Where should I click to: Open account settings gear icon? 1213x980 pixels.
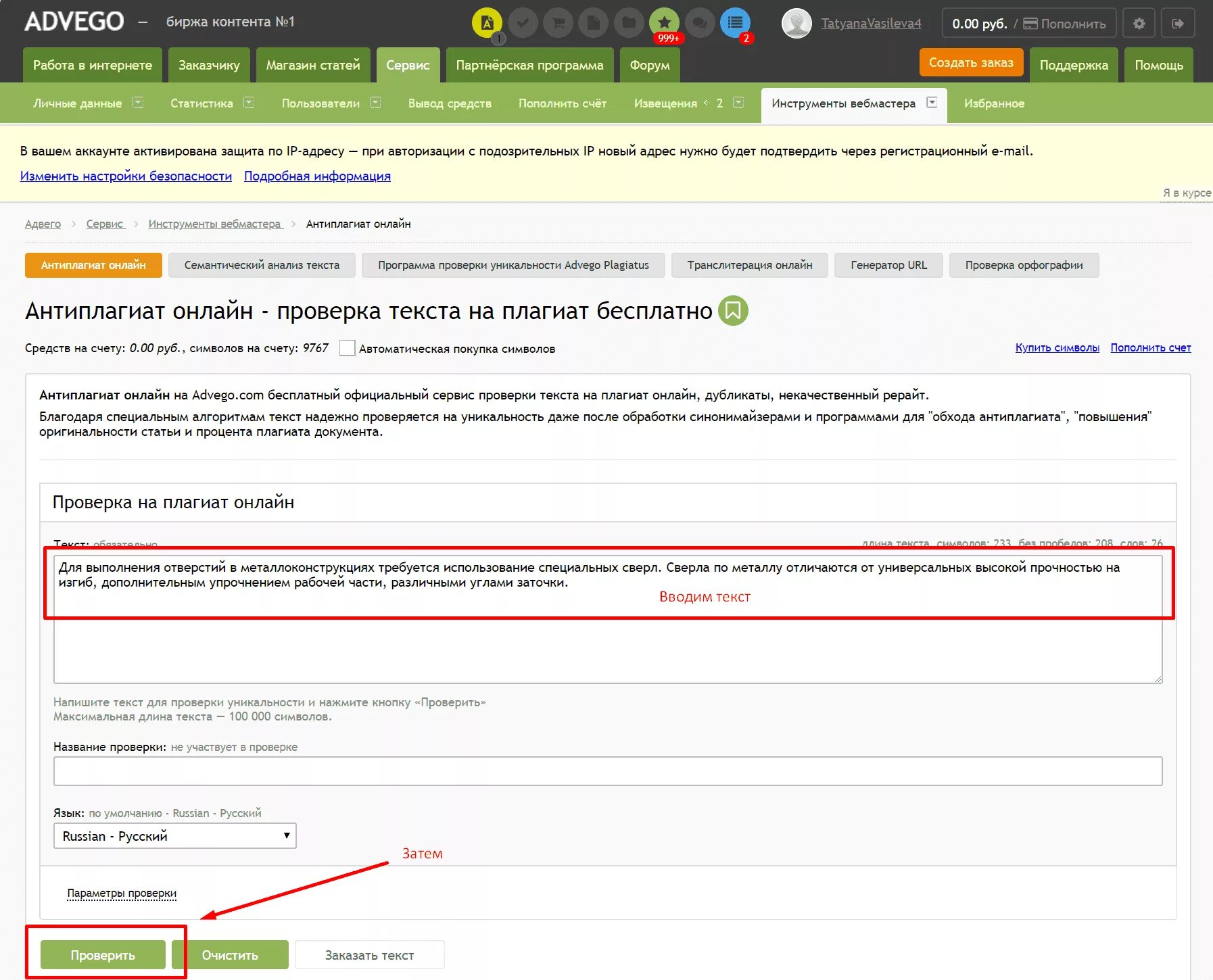coord(1139,24)
